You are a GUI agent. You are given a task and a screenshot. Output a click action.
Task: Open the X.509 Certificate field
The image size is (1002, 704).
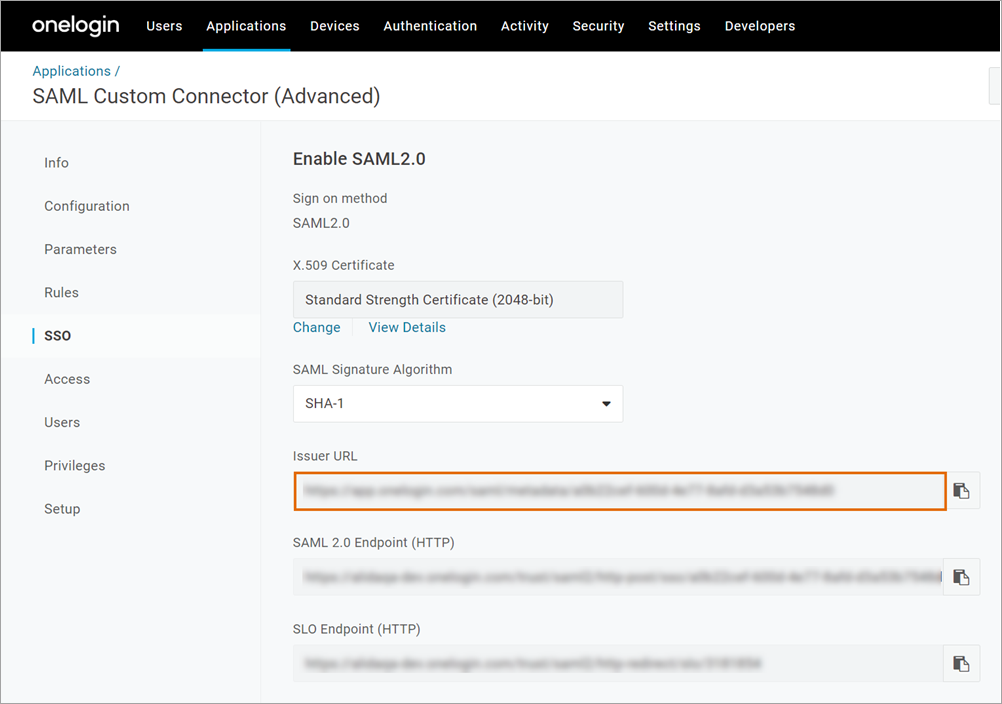click(x=457, y=299)
